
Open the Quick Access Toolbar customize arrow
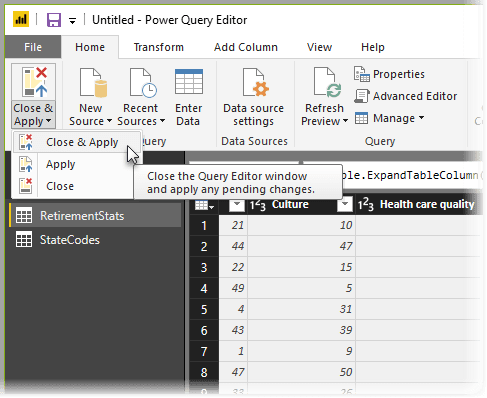coord(72,21)
